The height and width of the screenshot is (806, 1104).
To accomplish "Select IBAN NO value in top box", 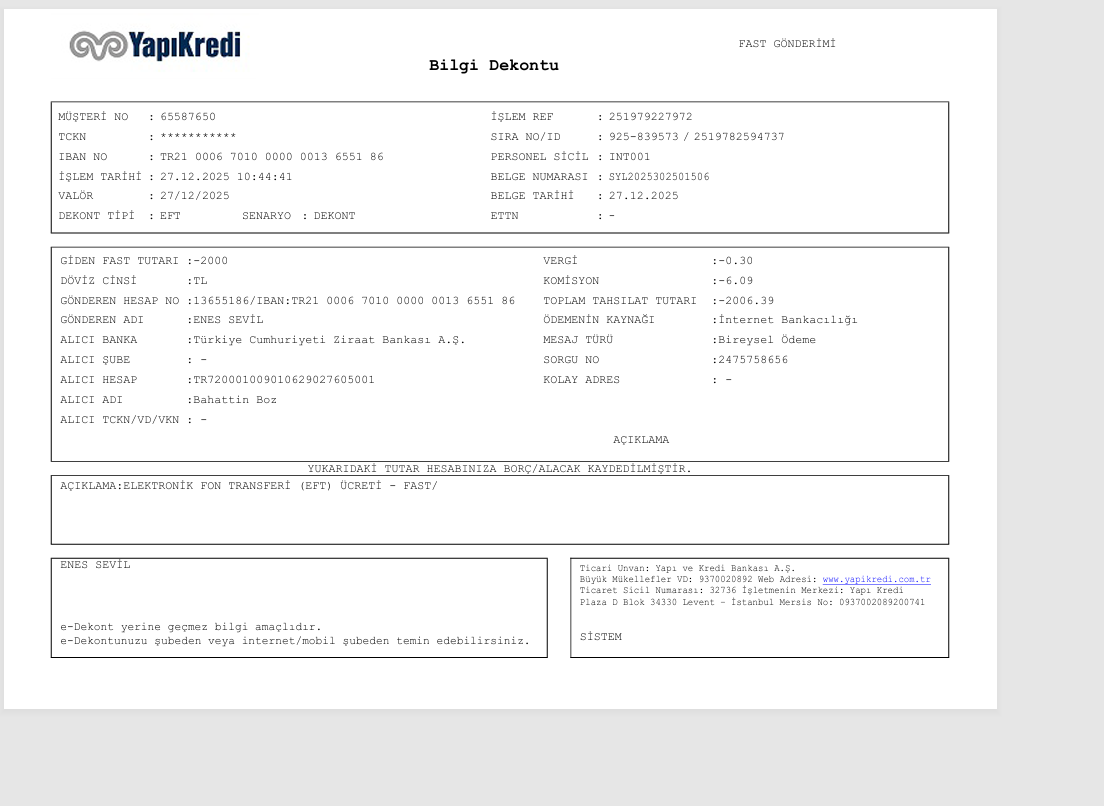I will coord(272,157).
